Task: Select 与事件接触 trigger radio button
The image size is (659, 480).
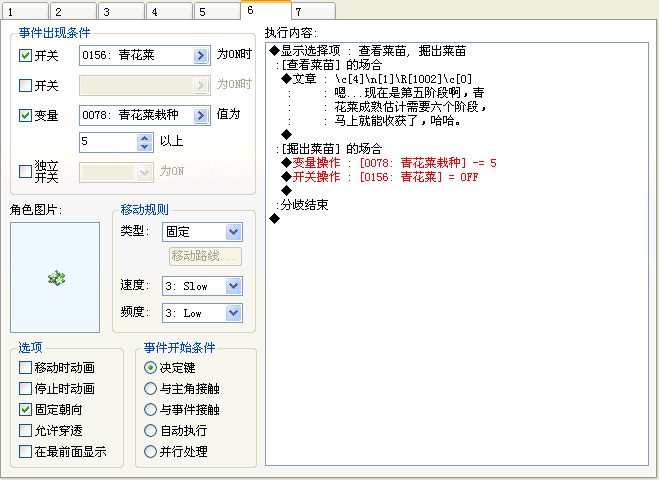Action: [x=150, y=409]
